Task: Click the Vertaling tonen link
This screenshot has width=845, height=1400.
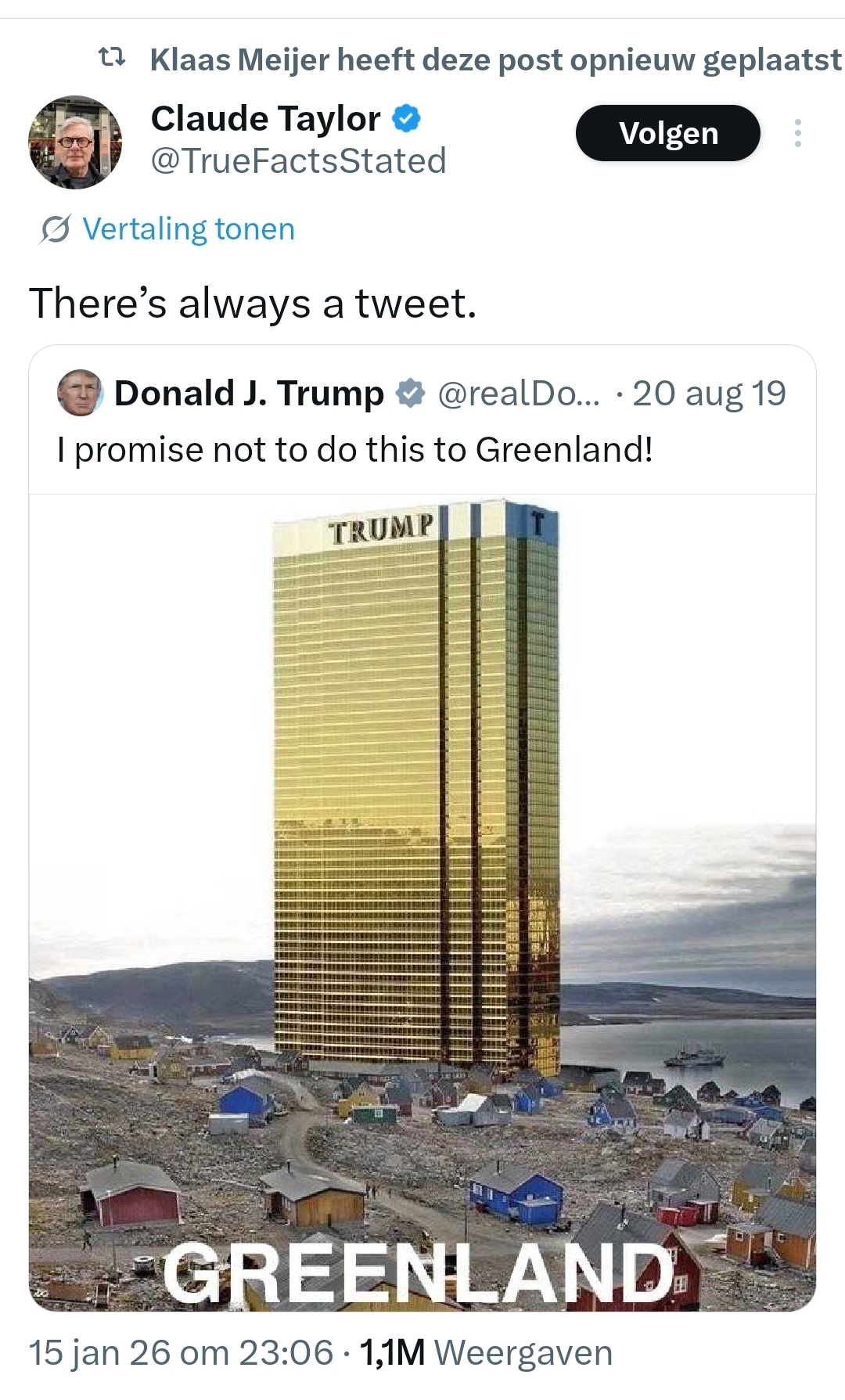Action: (x=189, y=229)
